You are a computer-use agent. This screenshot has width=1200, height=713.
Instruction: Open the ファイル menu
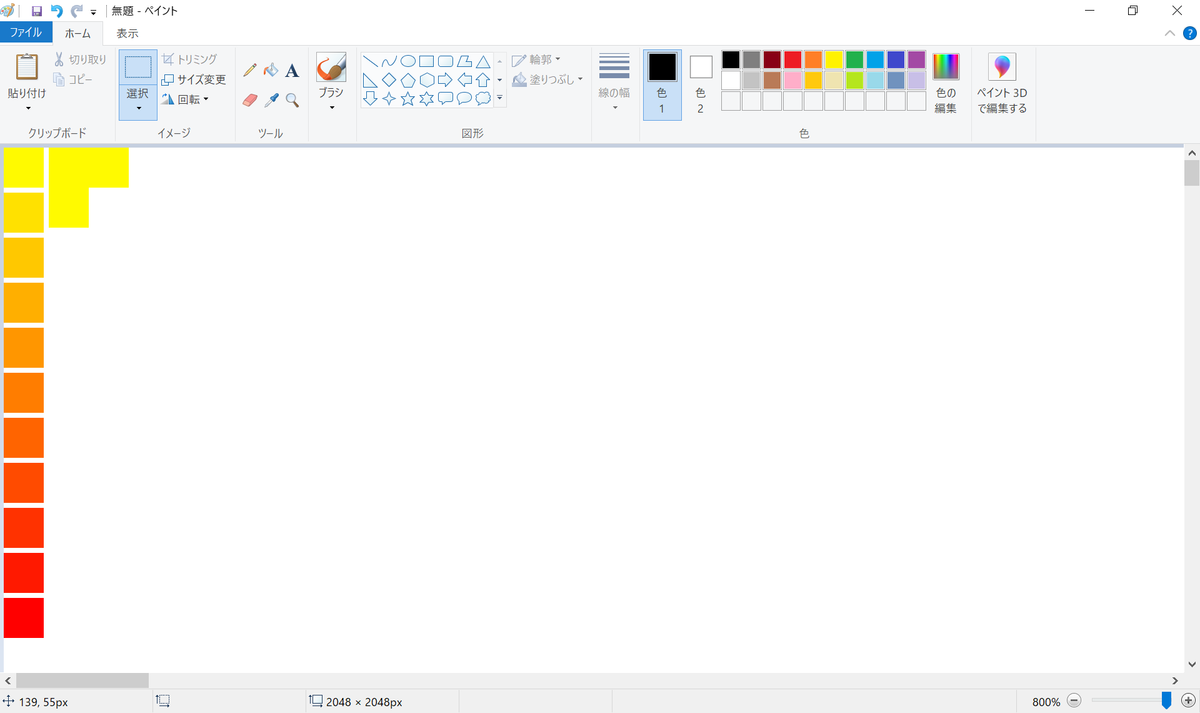[x=28, y=32]
